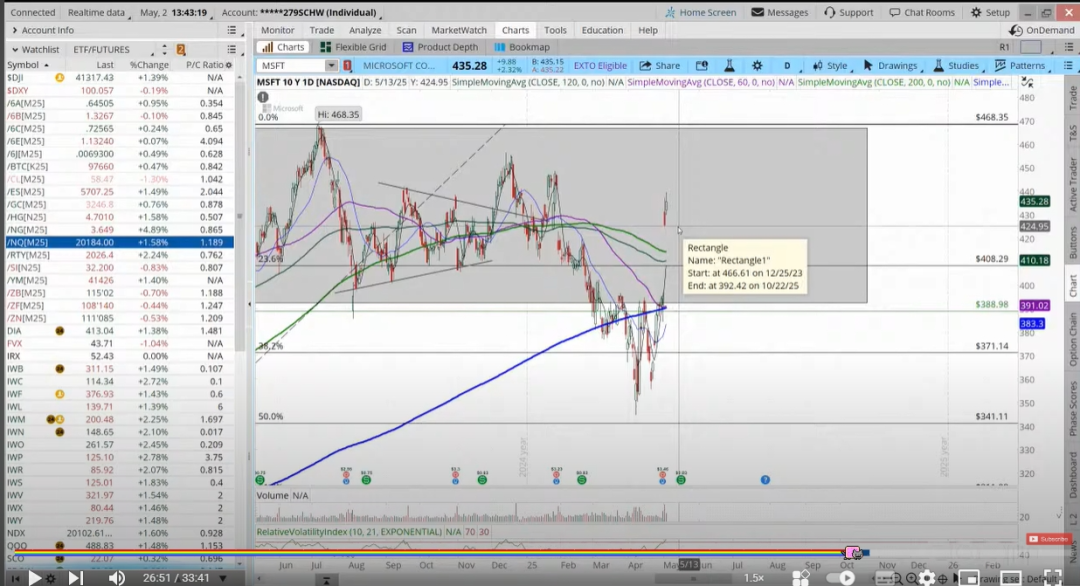Switch to the Analyze tab
Screen dimensions: 1080x586
[365, 30]
